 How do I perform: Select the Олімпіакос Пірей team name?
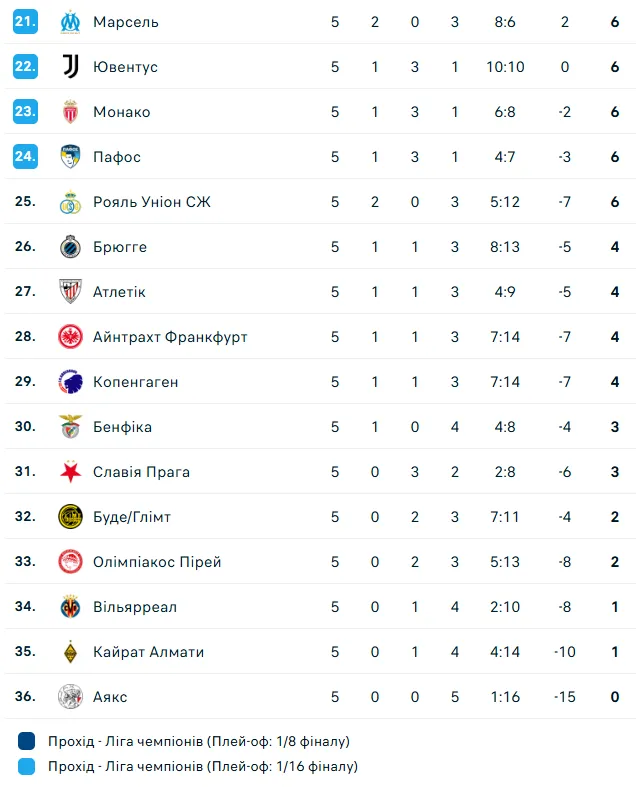(x=157, y=562)
